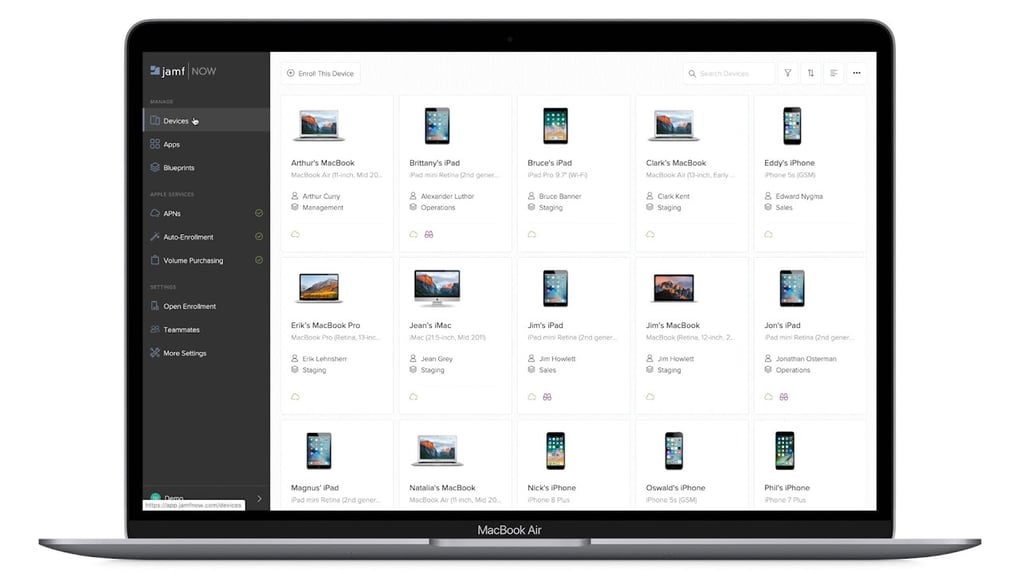Click user Arthur Curry text
Viewport: 1020px width, 573px height.
tap(321, 196)
